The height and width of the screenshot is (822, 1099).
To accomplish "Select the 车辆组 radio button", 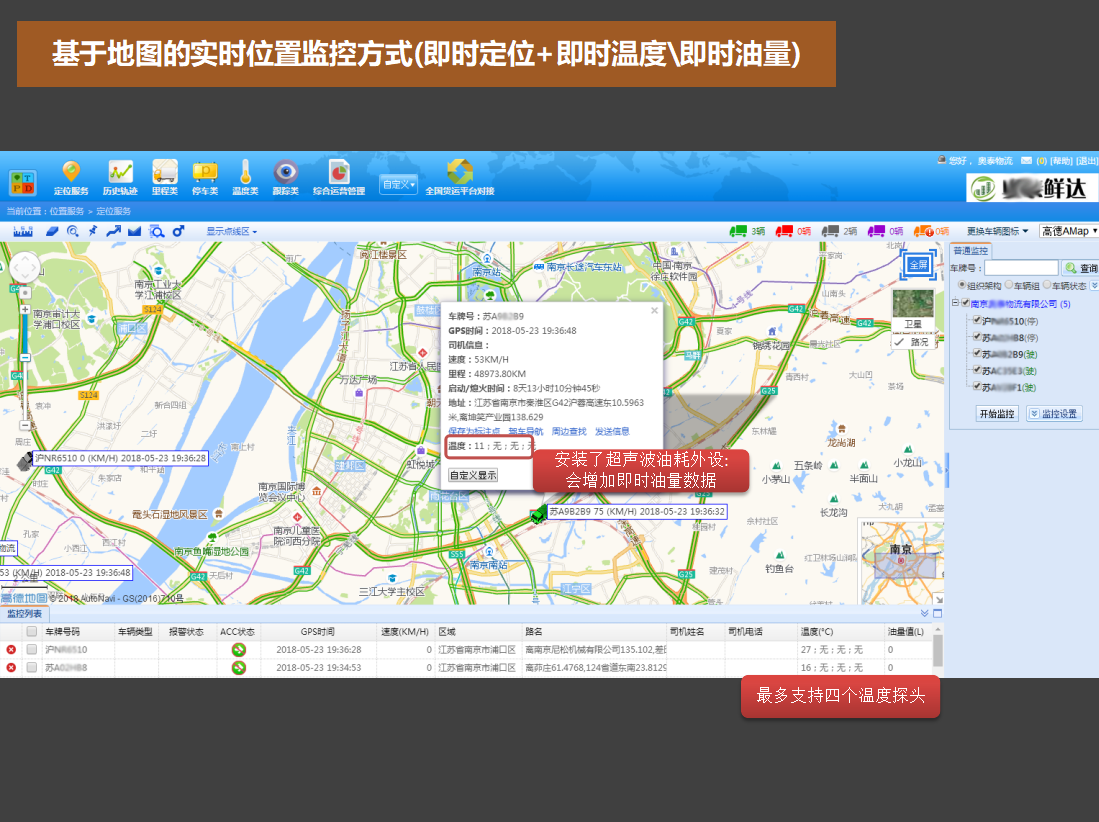I will pyautogui.click(x=1009, y=286).
